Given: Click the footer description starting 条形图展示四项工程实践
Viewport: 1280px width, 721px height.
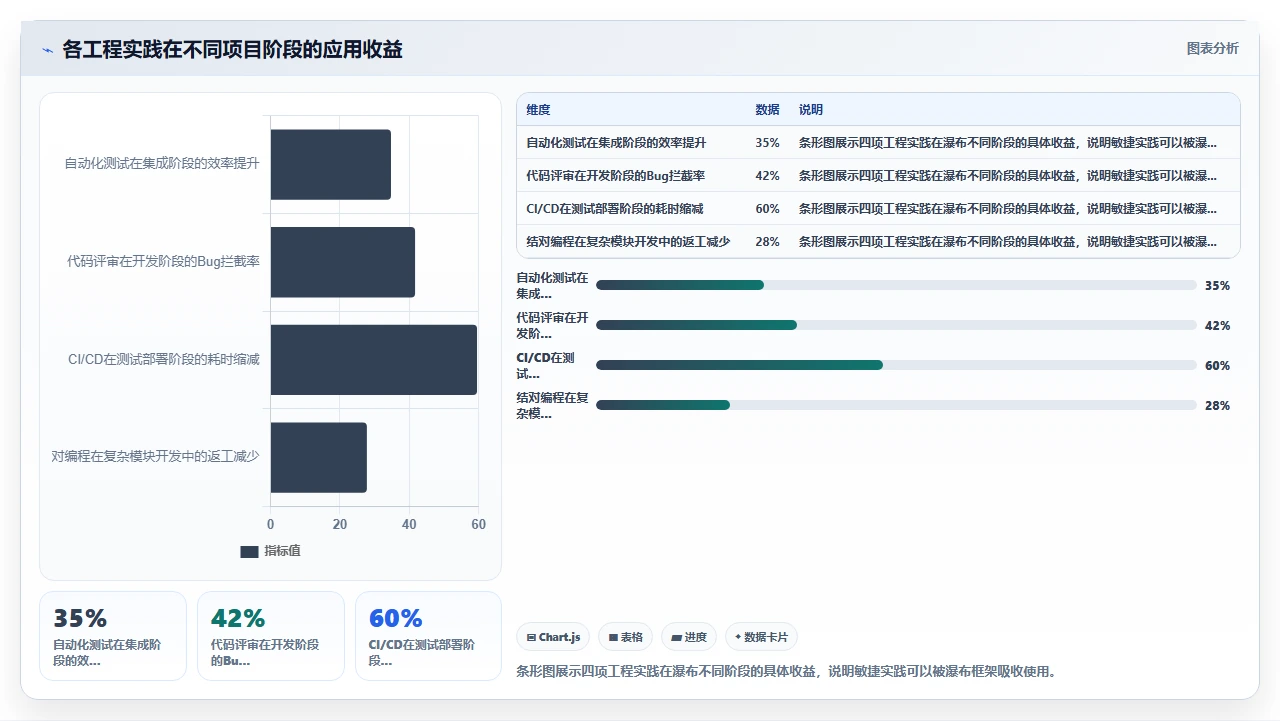Looking at the screenshot, I should click(x=786, y=671).
